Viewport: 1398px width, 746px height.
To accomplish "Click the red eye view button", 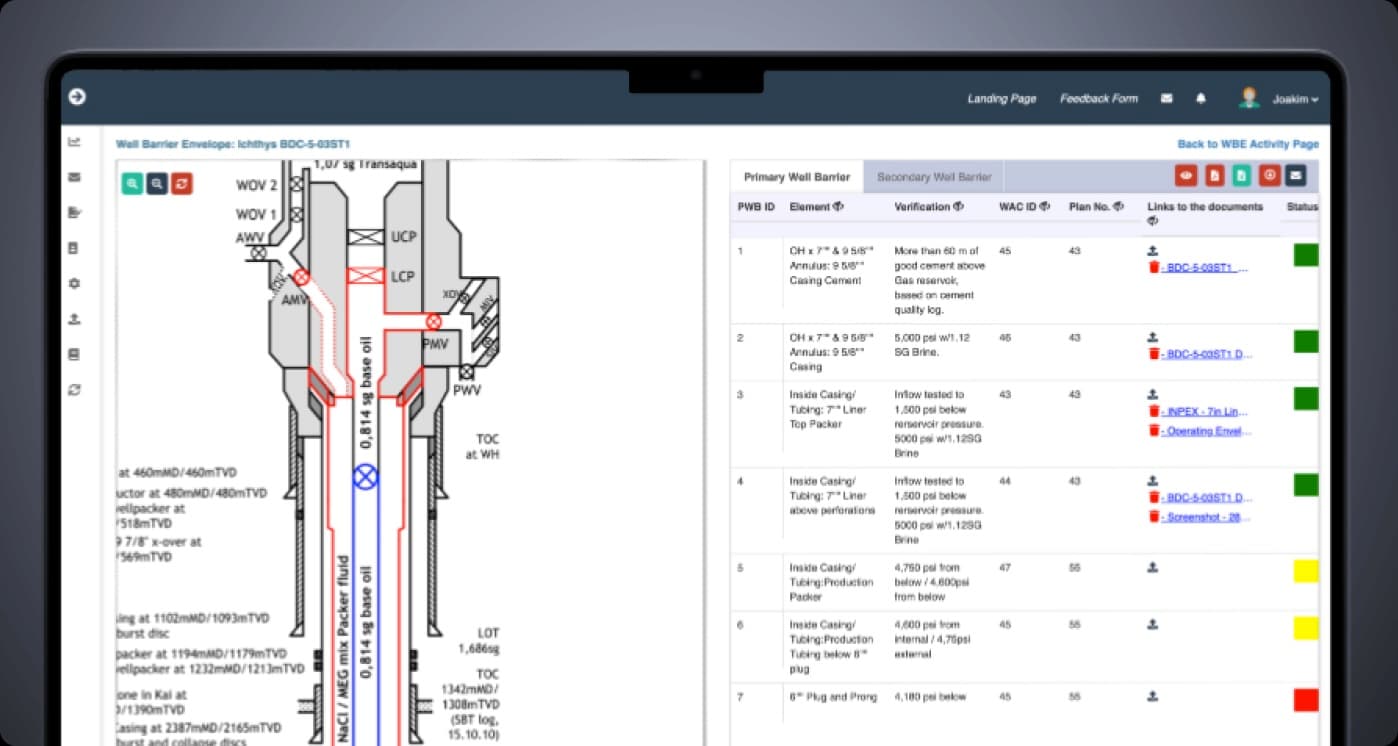I will pyautogui.click(x=1186, y=176).
